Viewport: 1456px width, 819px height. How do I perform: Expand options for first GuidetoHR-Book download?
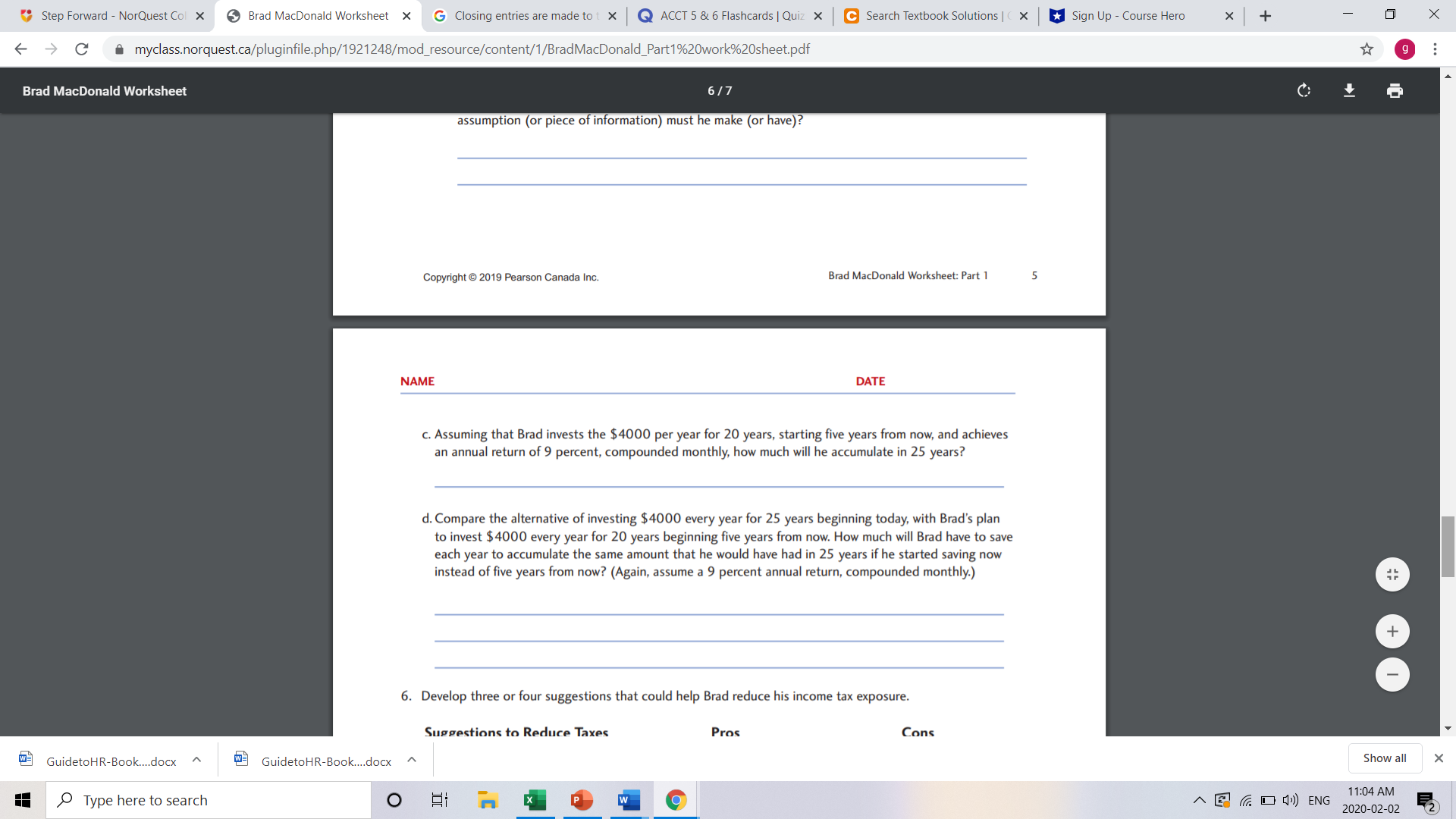point(196,760)
